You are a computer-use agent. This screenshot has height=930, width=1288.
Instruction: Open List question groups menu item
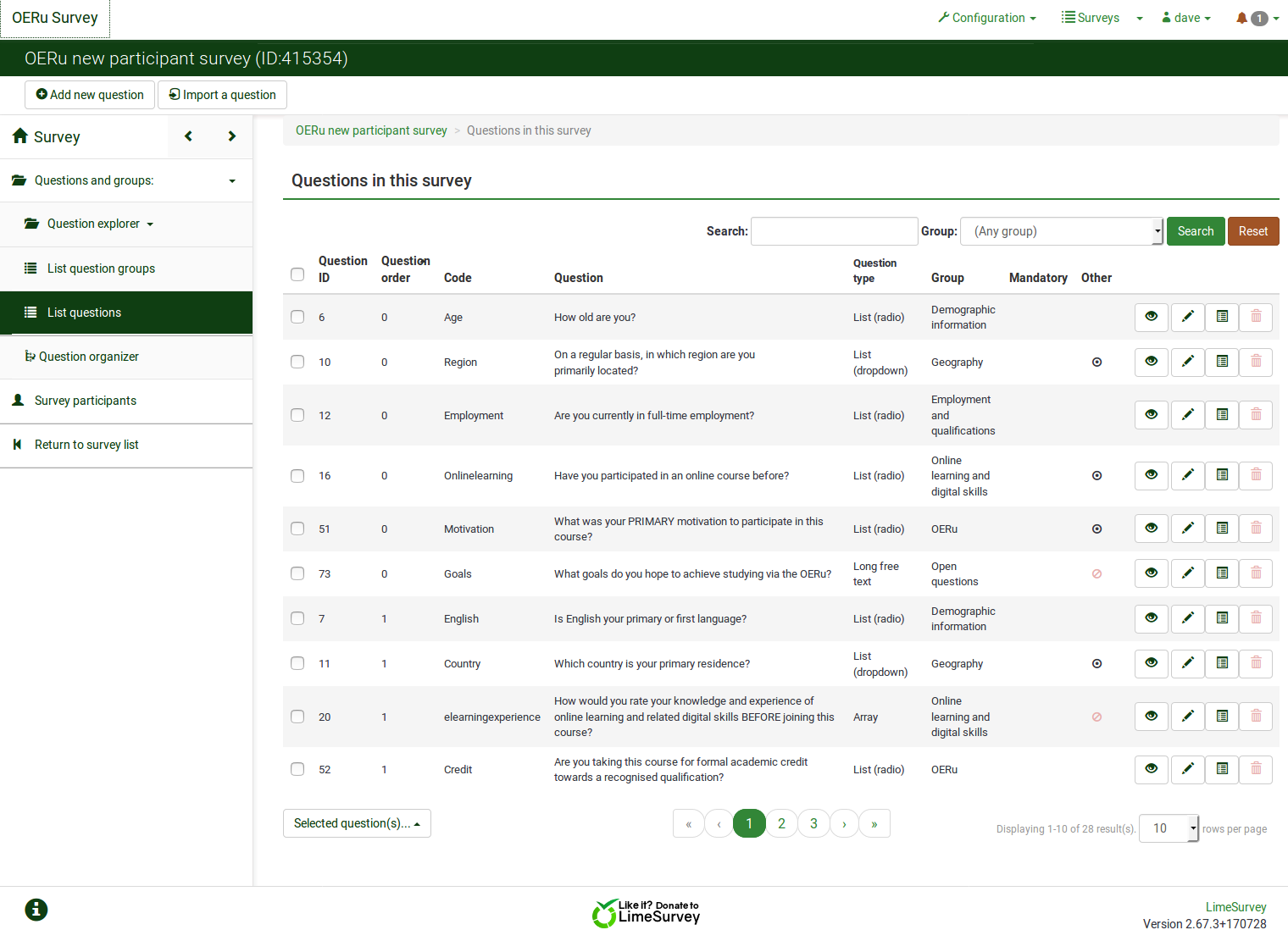(x=126, y=268)
